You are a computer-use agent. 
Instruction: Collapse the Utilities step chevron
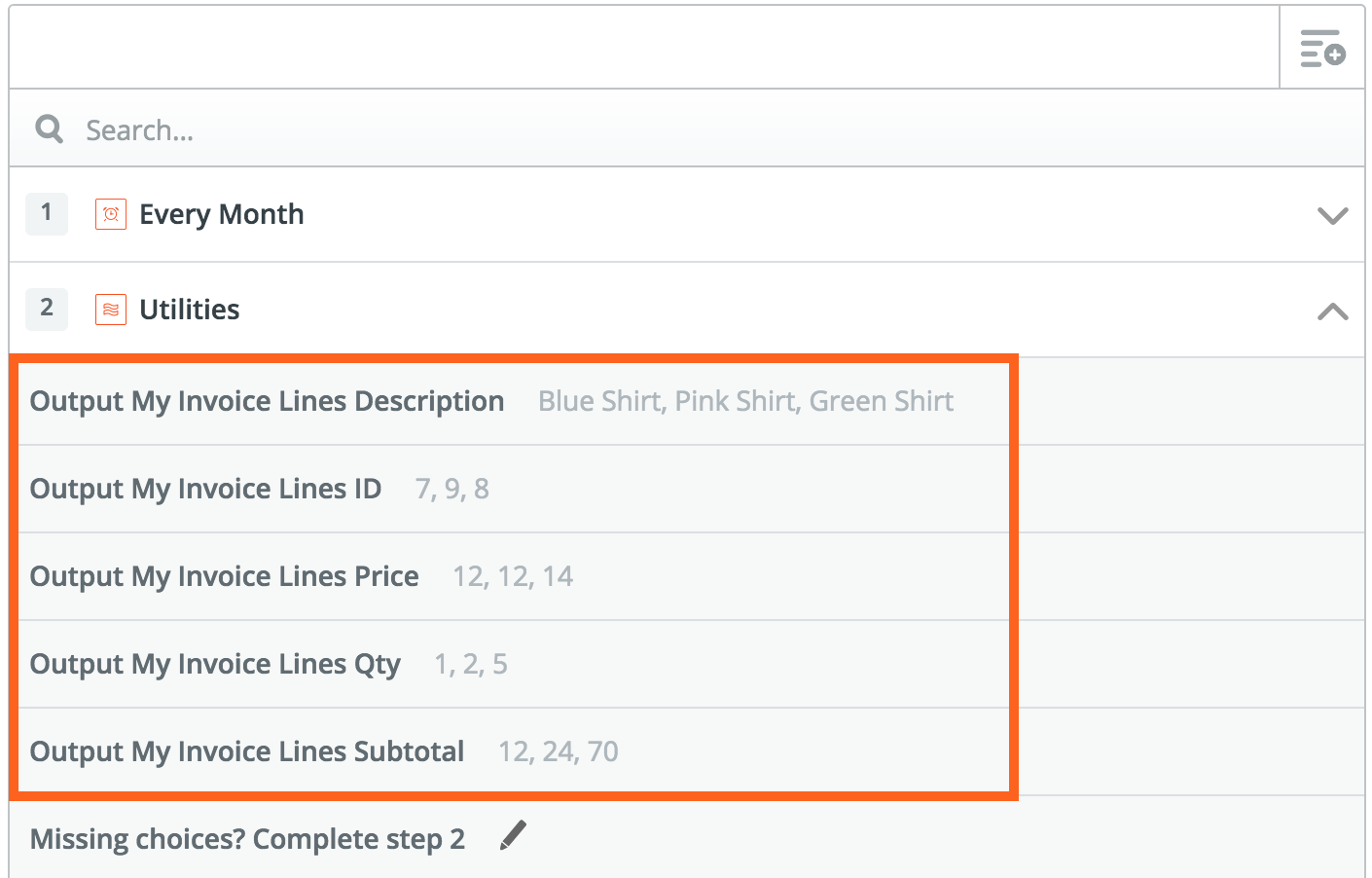pyautogui.click(x=1332, y=311)
